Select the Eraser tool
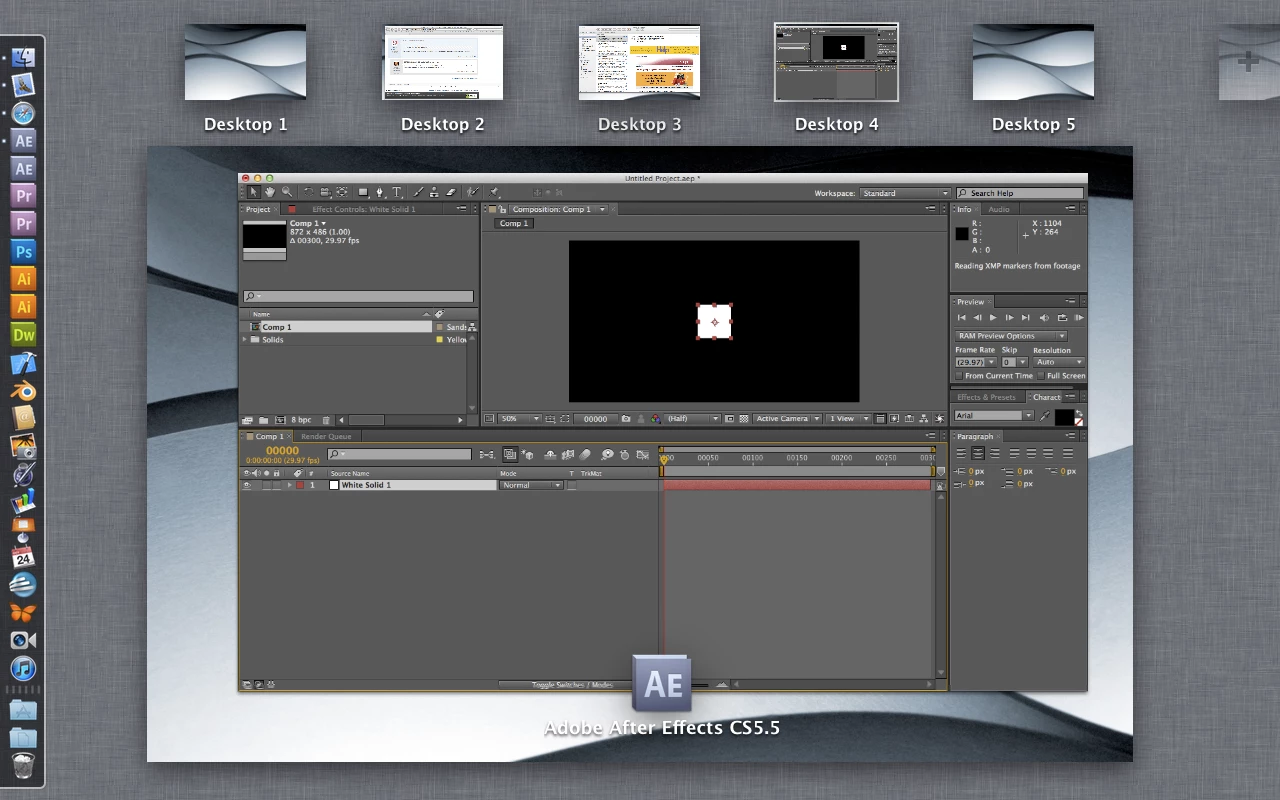The height and width of the screenshot is (800, 1280). 451,192
